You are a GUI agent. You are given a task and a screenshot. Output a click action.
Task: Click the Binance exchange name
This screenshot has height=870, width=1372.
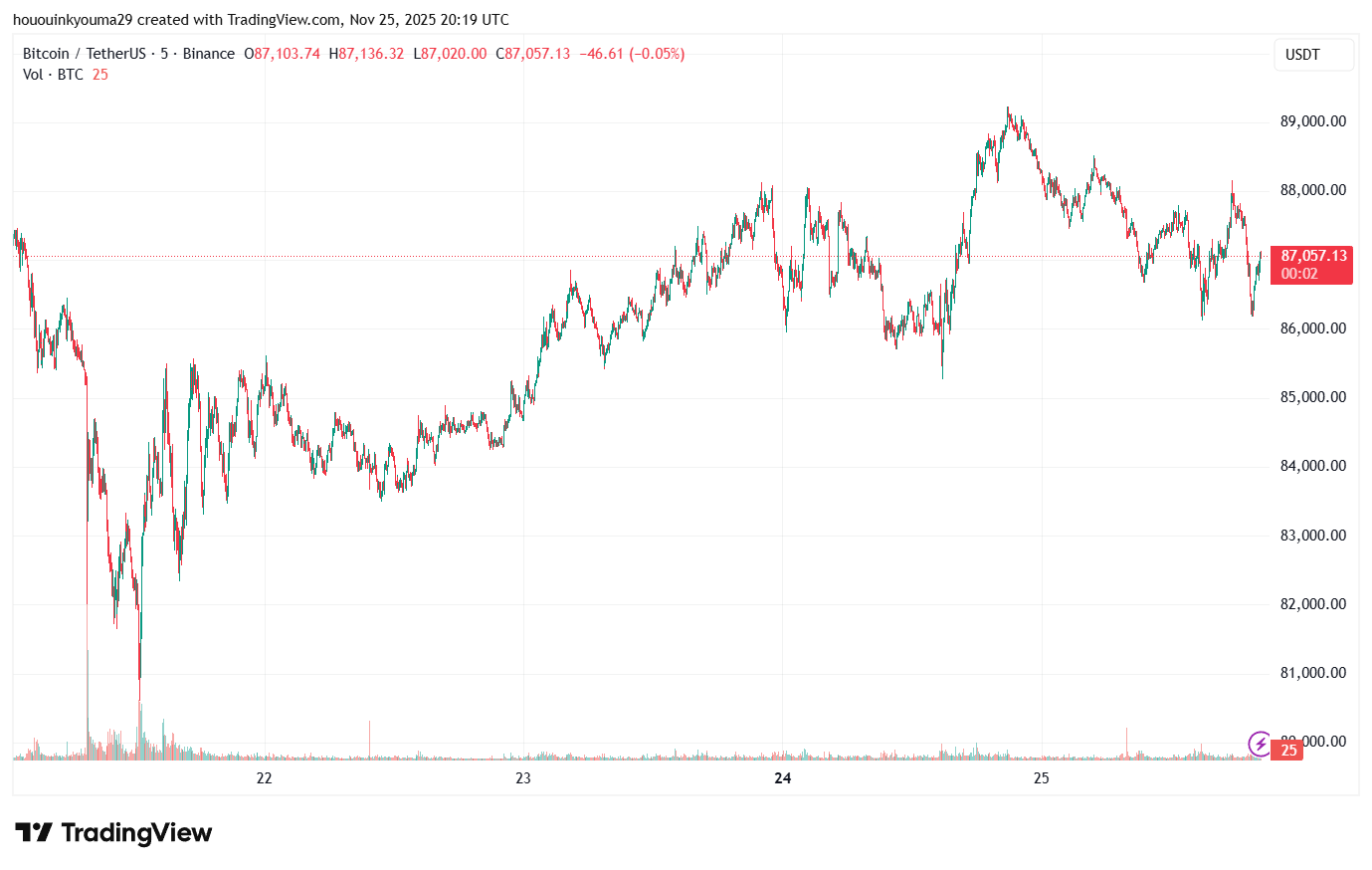click(207, 54)
